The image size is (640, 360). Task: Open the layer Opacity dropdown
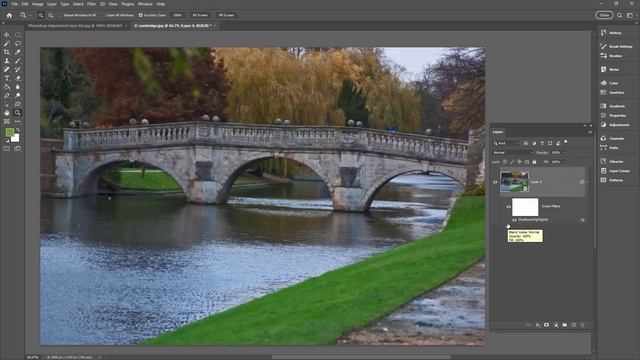(x=564, y=153)
